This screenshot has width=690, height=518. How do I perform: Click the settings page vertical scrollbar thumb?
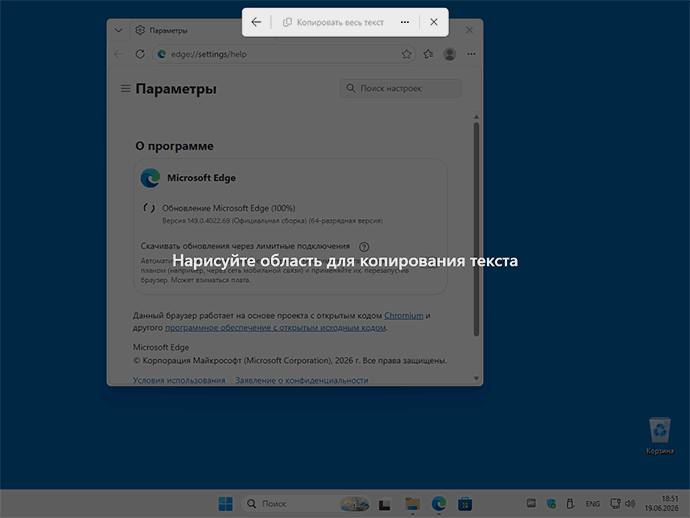[476, 229]
